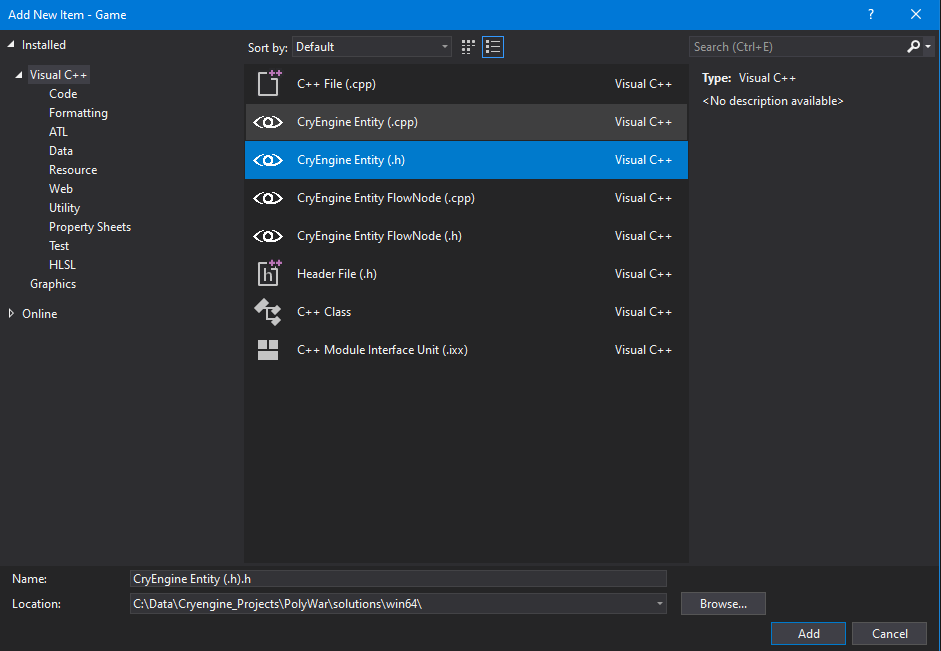Switch to the small icons list view
Screen dimensions: 941x651
pos(493,47)
